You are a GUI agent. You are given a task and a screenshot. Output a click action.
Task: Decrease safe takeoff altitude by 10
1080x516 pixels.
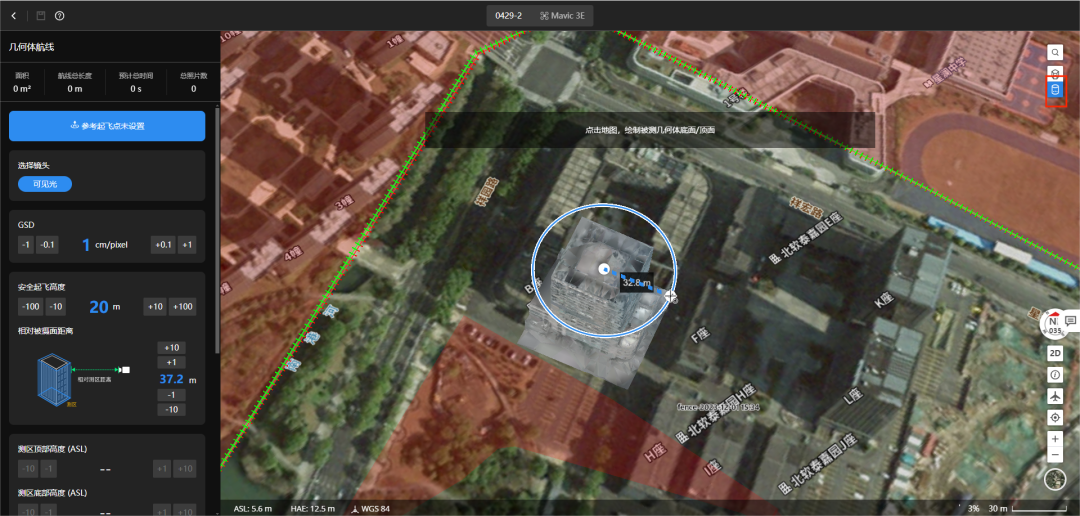pyautogui.click(x=56, y=307)
